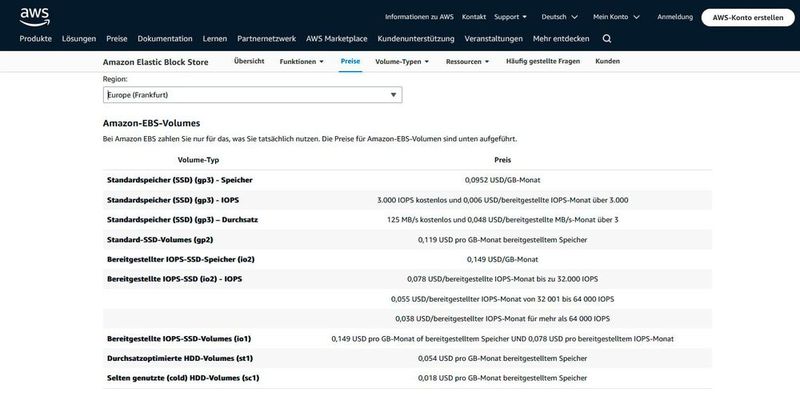800x400 pixels.
Task: Click the 0,054 USD pro GB-Monat price
Action: (503, 359)
